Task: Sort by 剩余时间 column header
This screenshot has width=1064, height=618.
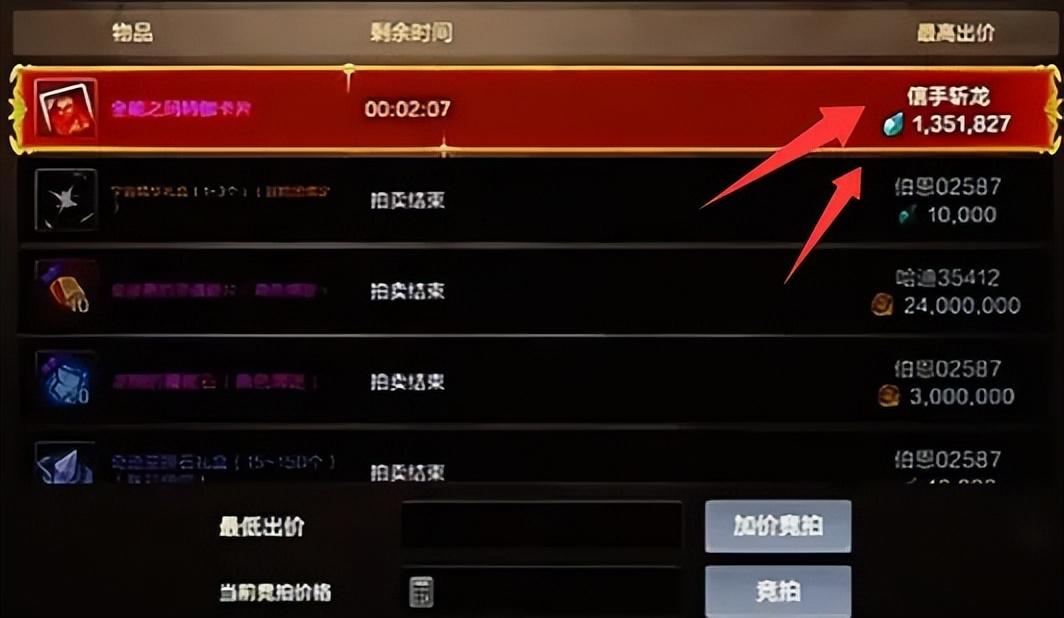Action: pos(411,32)
